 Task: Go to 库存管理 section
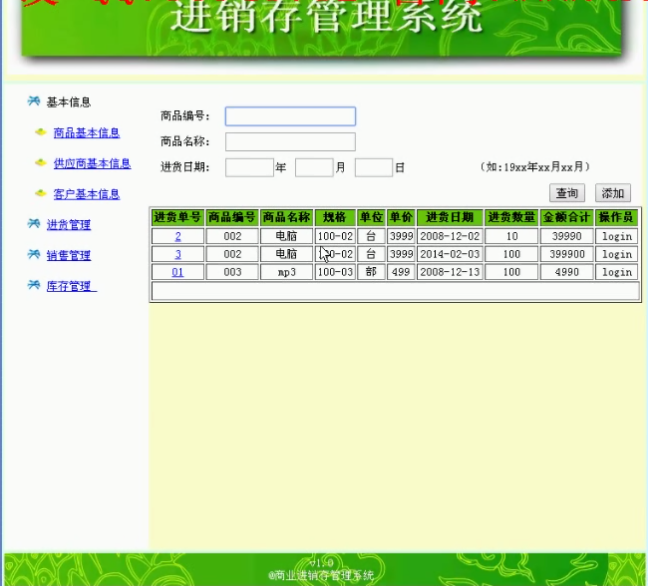pos(71,286)
